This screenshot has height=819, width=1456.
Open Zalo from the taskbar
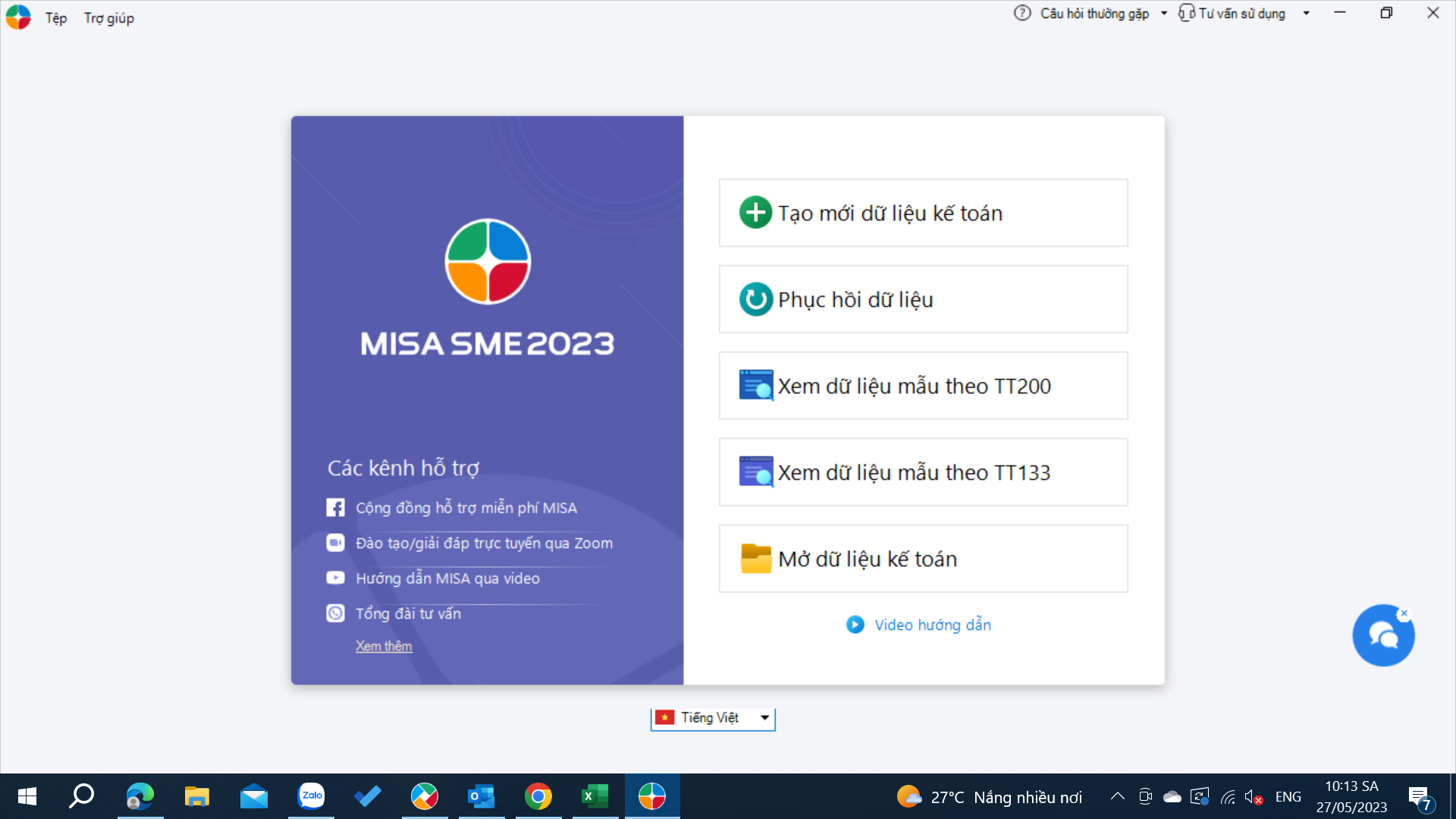tap(311, 796)
